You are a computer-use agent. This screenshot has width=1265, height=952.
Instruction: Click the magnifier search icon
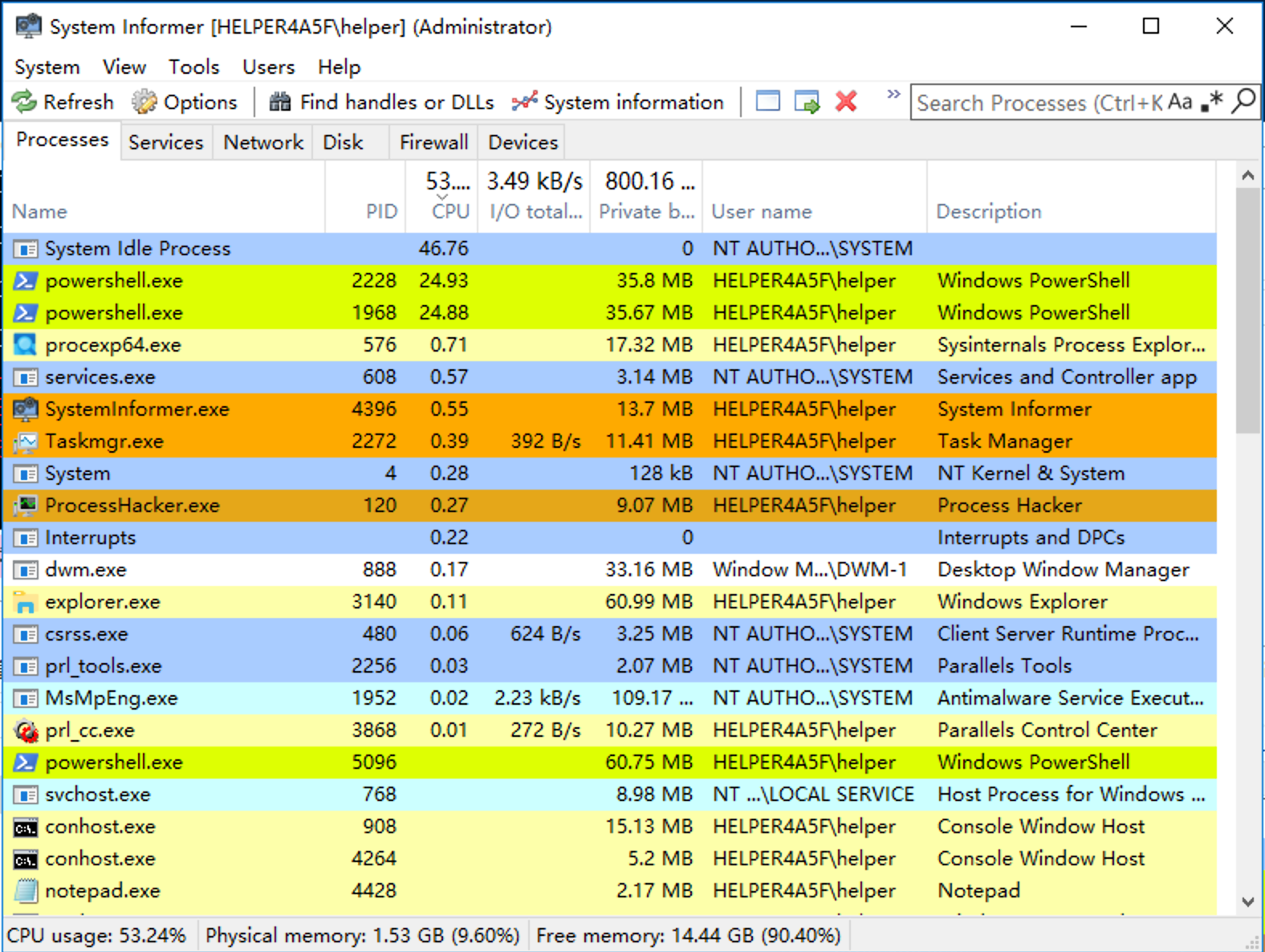pos(1243,102)
